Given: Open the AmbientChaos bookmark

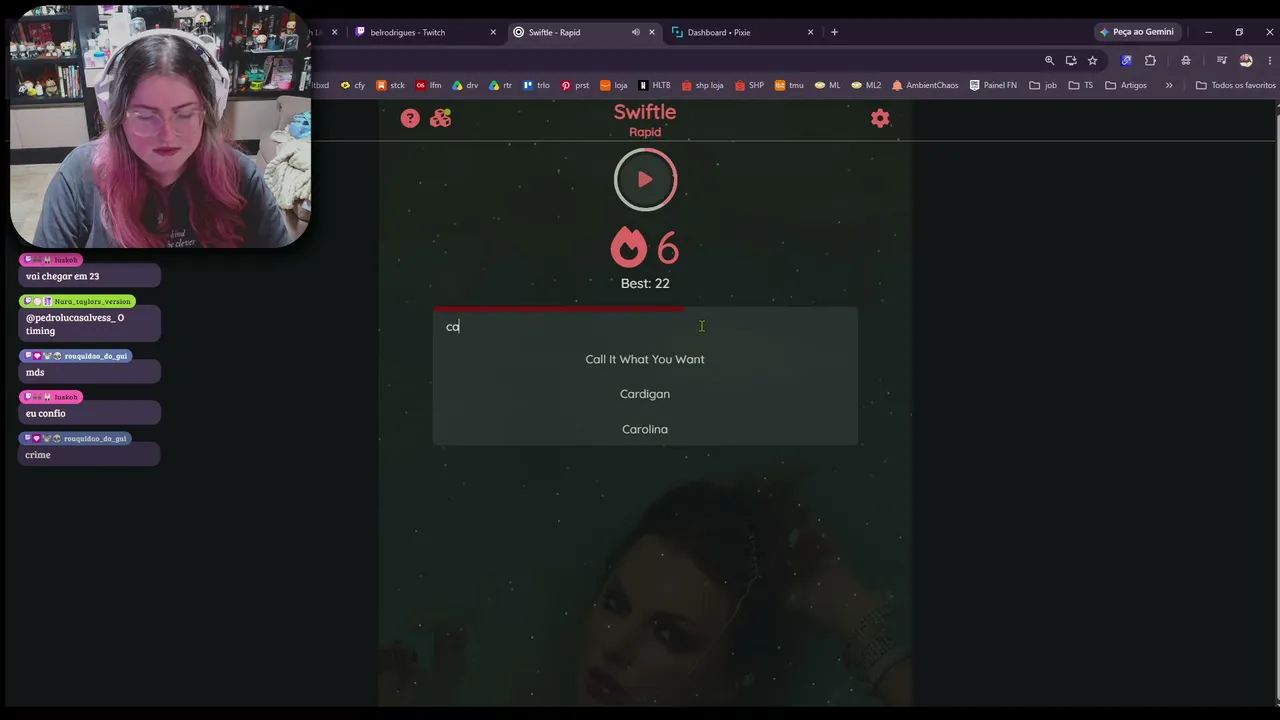Looking at the screenshot, I should coord(925,85).
